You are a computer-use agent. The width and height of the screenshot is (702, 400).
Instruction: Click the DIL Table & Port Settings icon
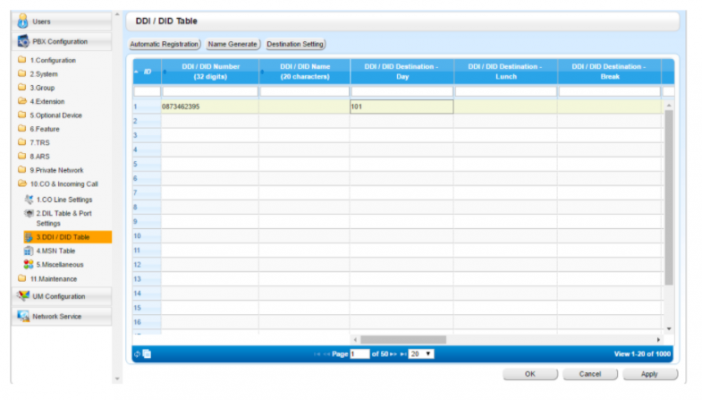click(x=28, y=214)
